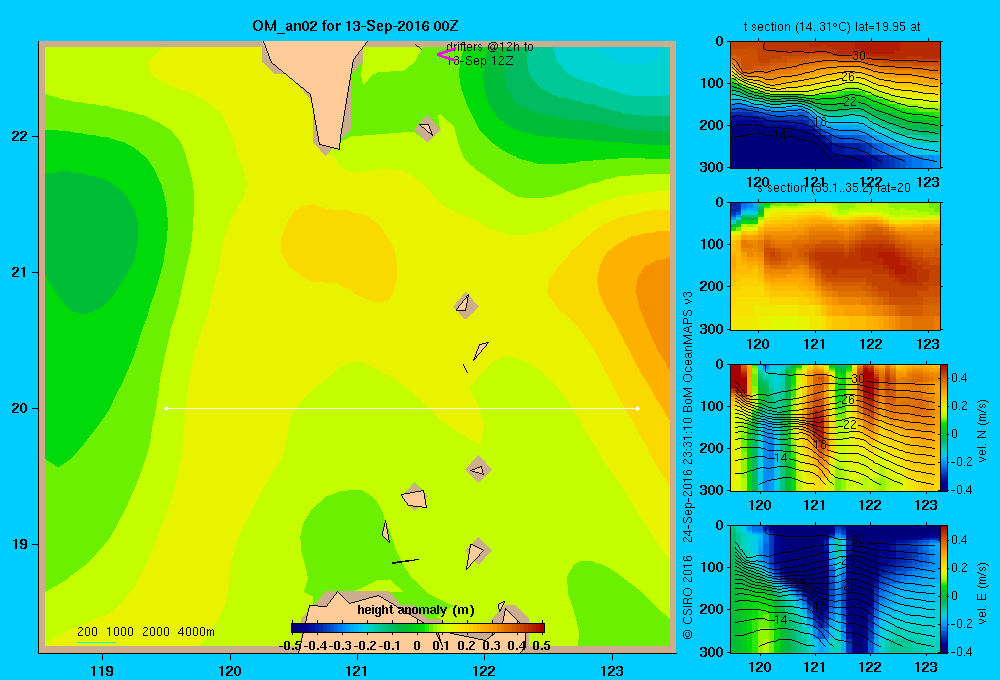
Task: Click the 0.4 tick on the vel. N scale
Action: tap(959, 378)
